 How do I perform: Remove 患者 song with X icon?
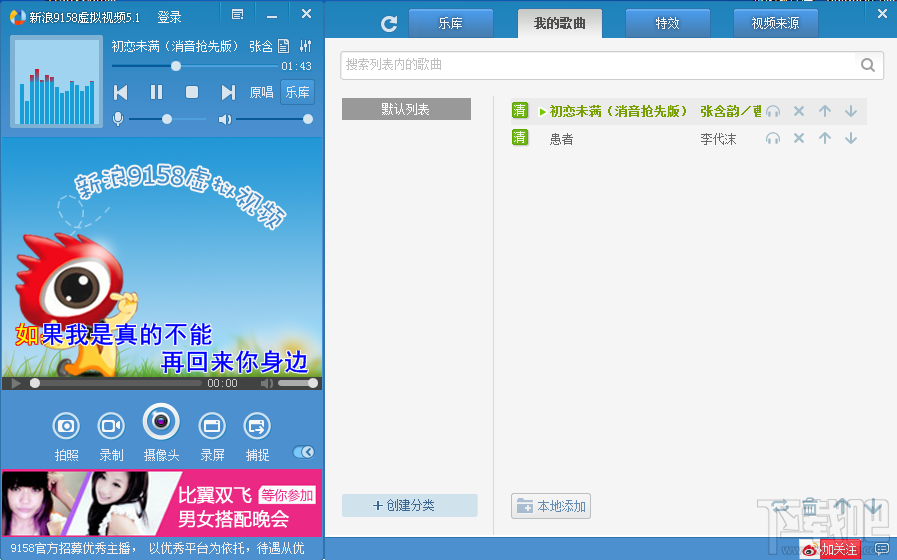(x=799, y=138)
